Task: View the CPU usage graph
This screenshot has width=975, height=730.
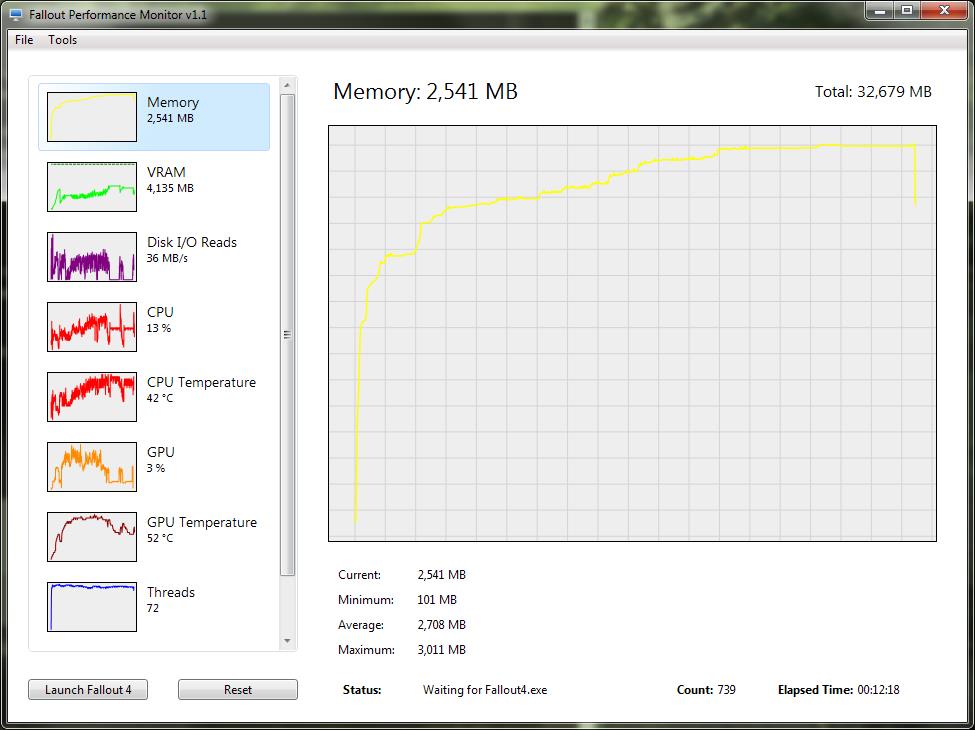Action: pos(154,326)
